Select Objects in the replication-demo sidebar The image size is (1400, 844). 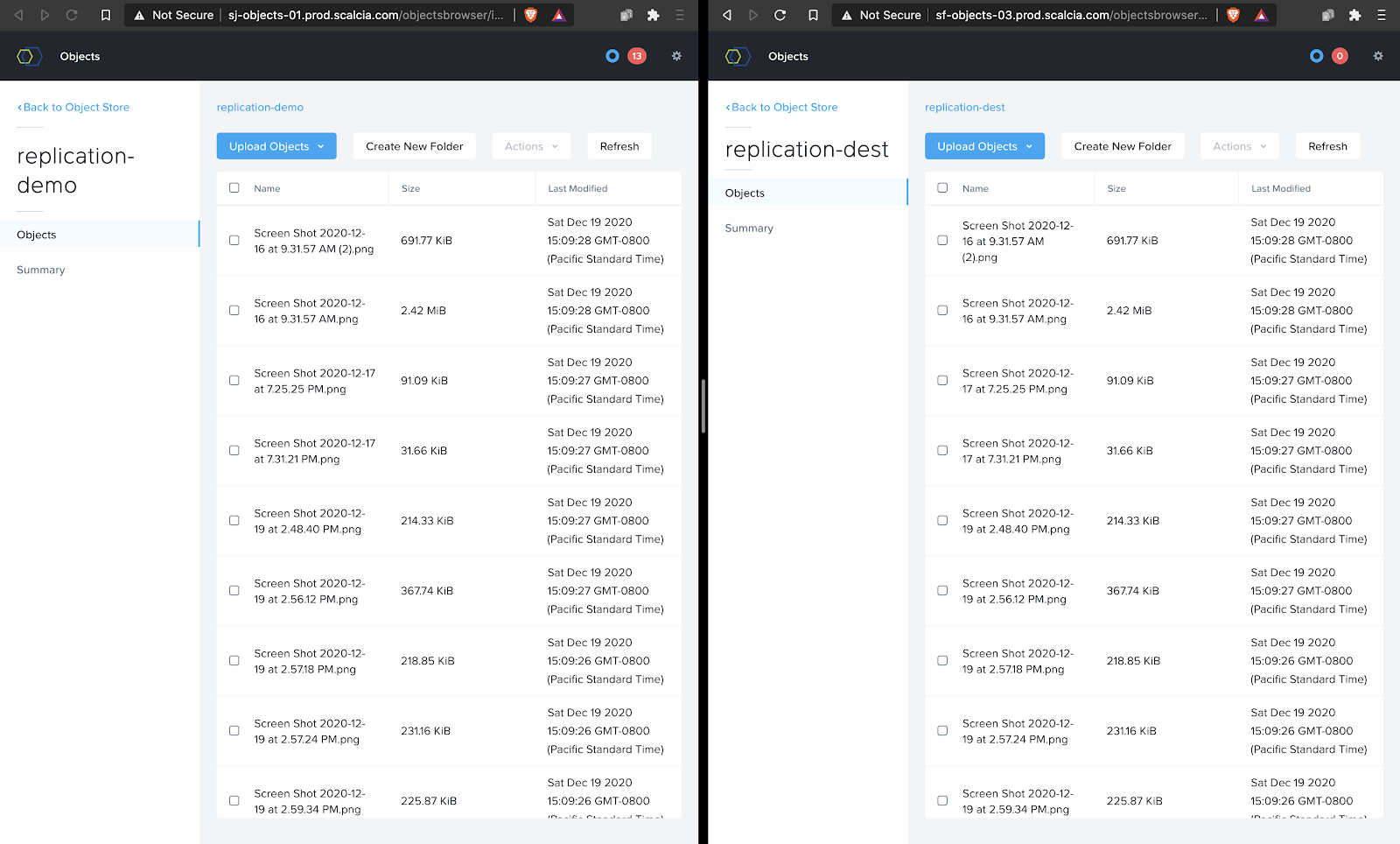coord(100,235)
